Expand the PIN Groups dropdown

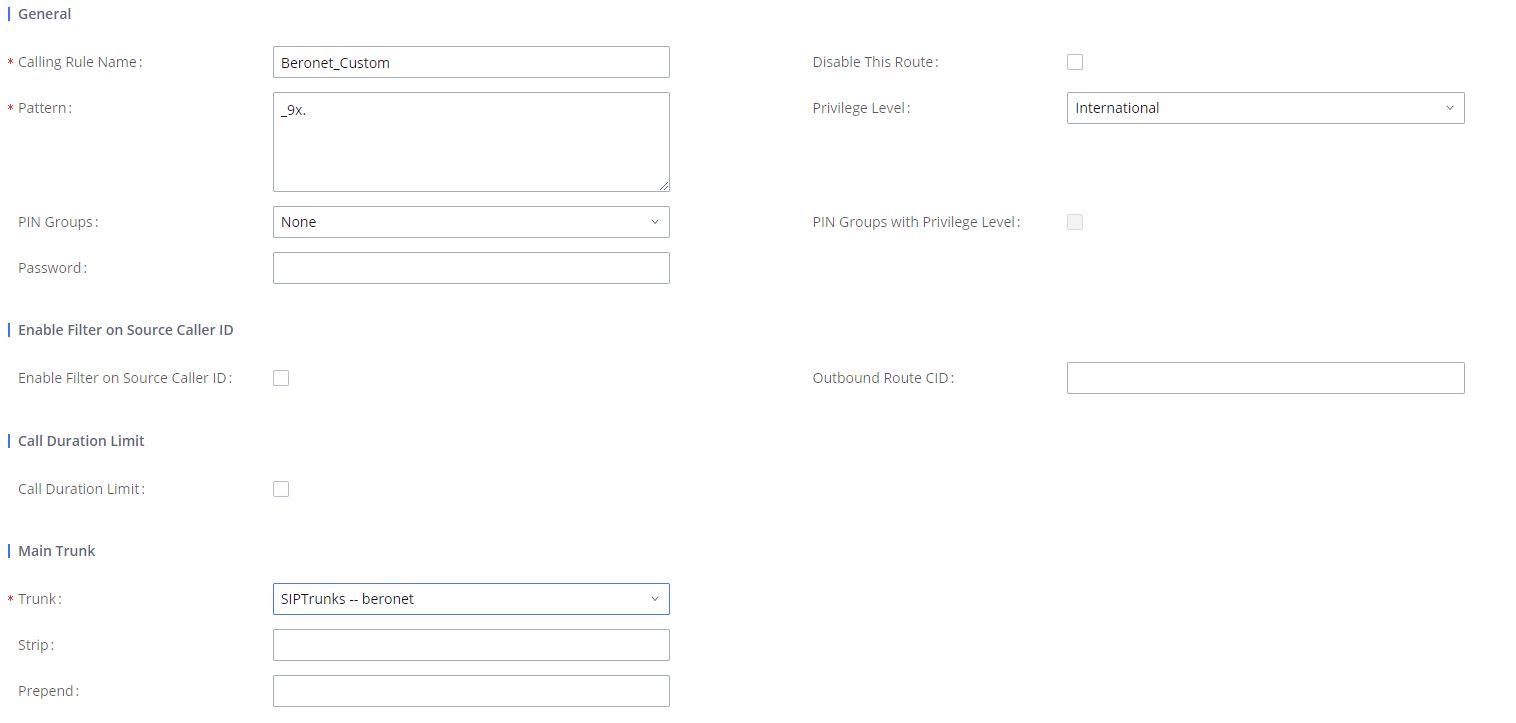coord(470,222)
